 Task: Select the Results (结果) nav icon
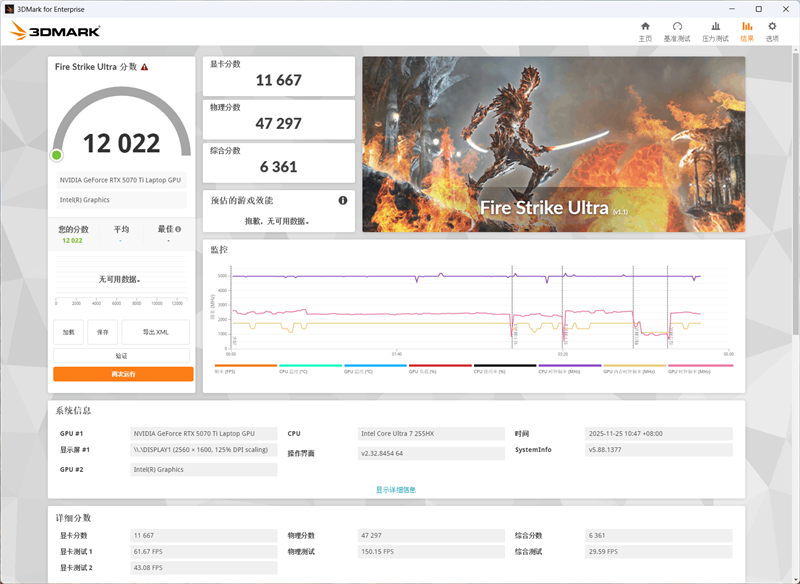point(747,31)
